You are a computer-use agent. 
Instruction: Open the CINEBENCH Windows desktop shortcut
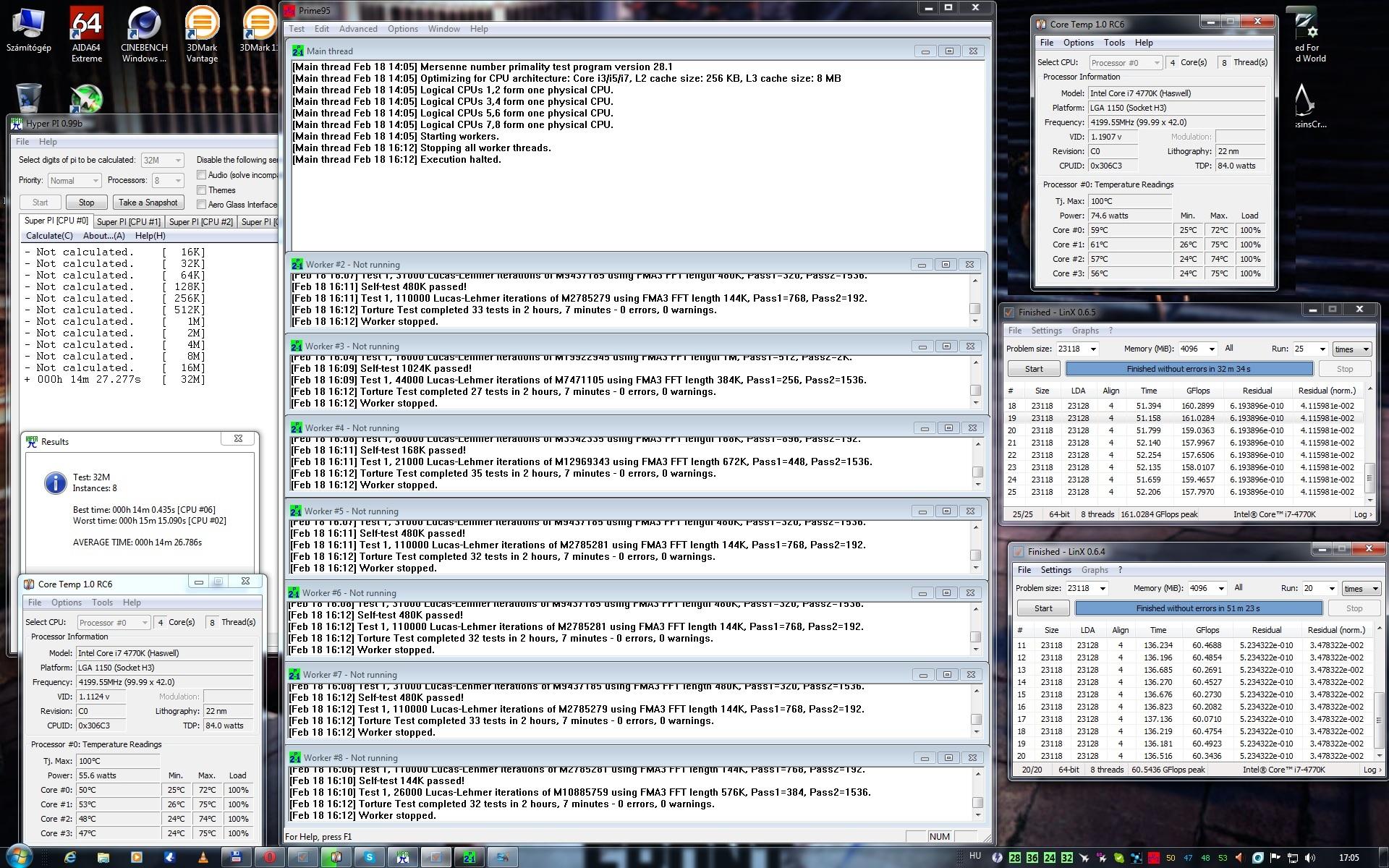pos(144,34)
